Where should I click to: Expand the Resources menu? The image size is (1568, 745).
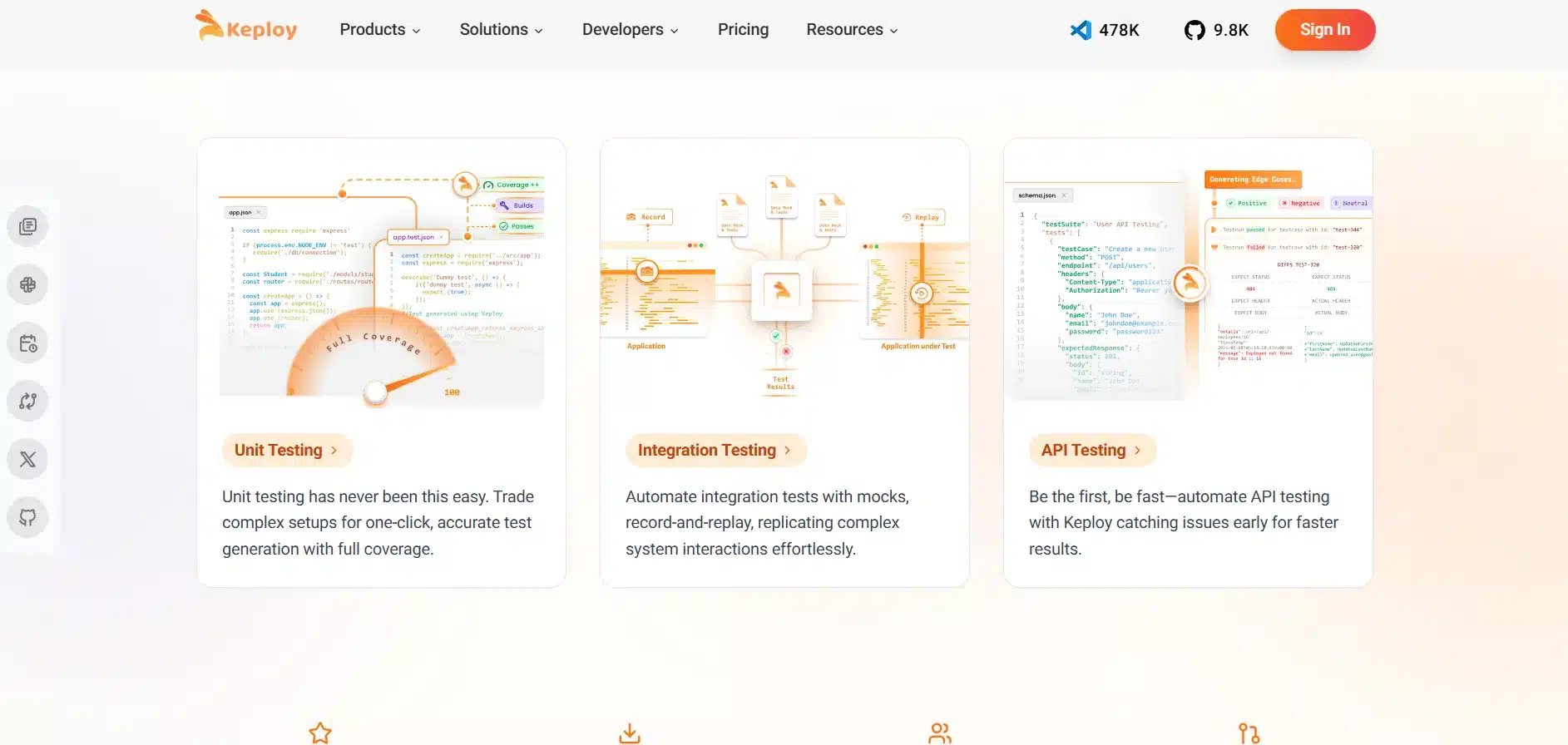pyautogui.click(x=852, y=30)
